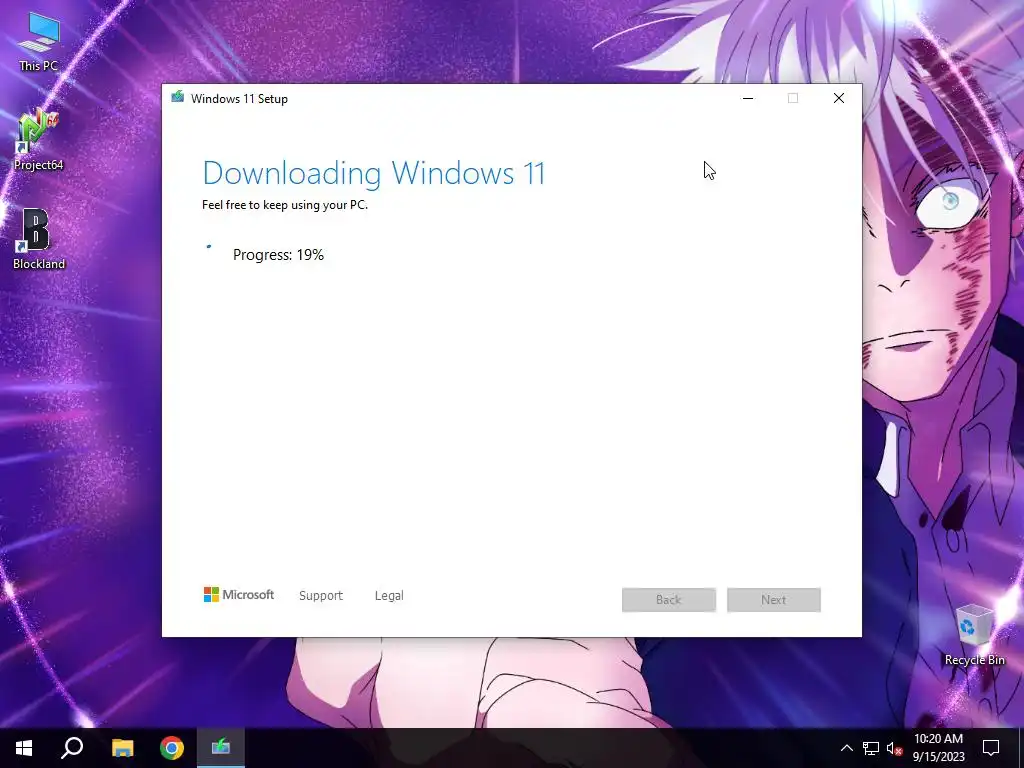
Task: Open This PC desktop icon
Action: (39, 40)
